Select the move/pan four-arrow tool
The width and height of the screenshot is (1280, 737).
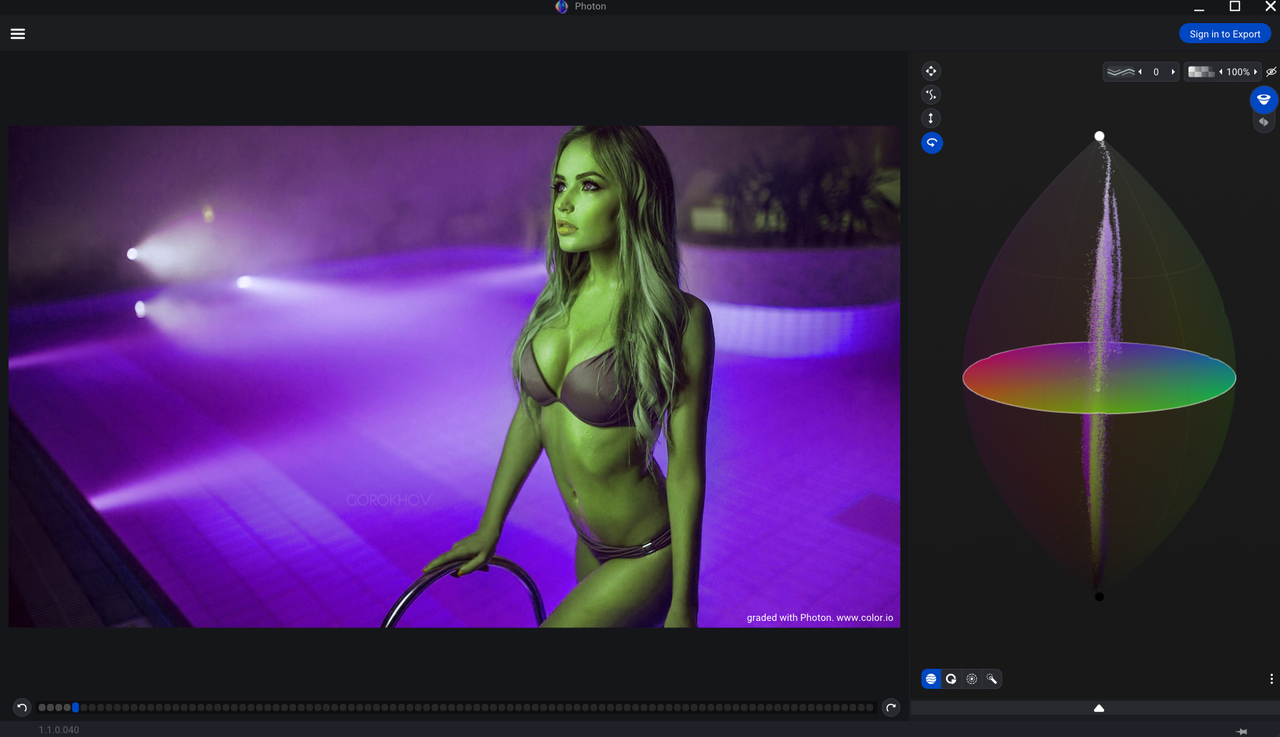[x=931, y=71]
